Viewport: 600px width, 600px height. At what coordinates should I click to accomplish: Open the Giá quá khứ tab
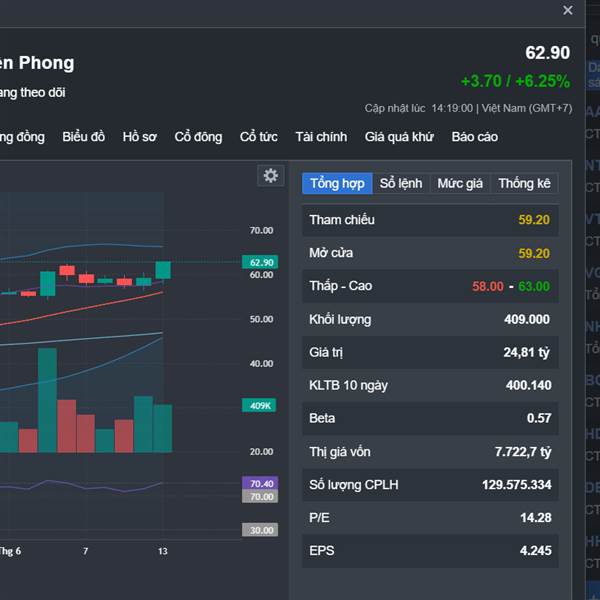point(399,137)
